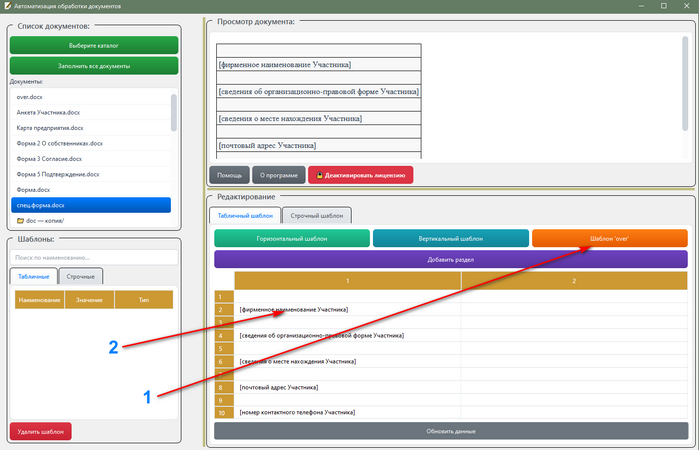Click '[сведения о месте нахождения Участника]' editing cell
This screenshot has height=450, width=699.
(348, 361)
